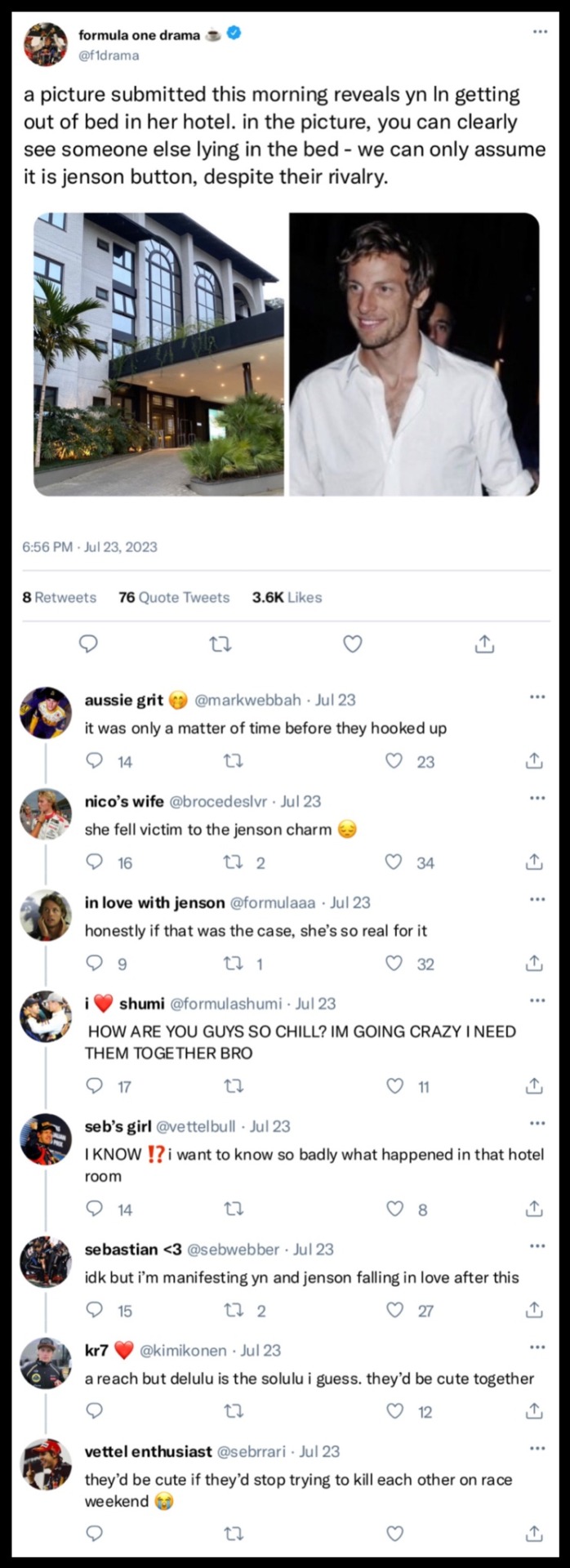Image resolution: width=570 pixels, height=1568 pixels.
Task: Open more options on sebastian <3 reply
Action: coord(537,1245)
